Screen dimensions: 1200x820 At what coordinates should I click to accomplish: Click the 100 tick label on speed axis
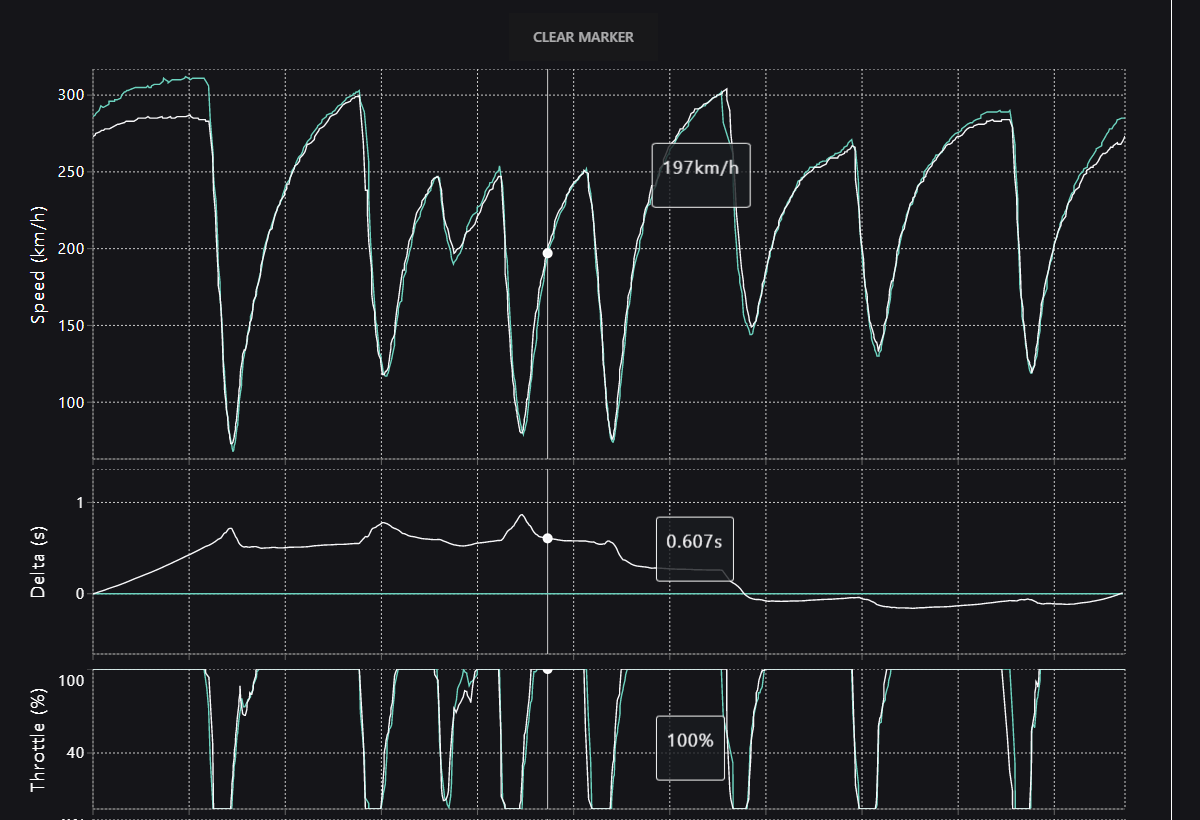[x=71, y=403]
